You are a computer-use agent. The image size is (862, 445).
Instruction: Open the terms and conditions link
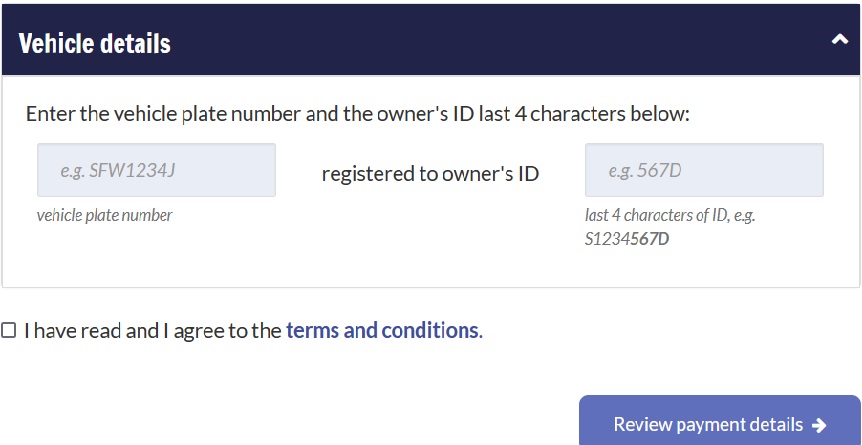384,330
